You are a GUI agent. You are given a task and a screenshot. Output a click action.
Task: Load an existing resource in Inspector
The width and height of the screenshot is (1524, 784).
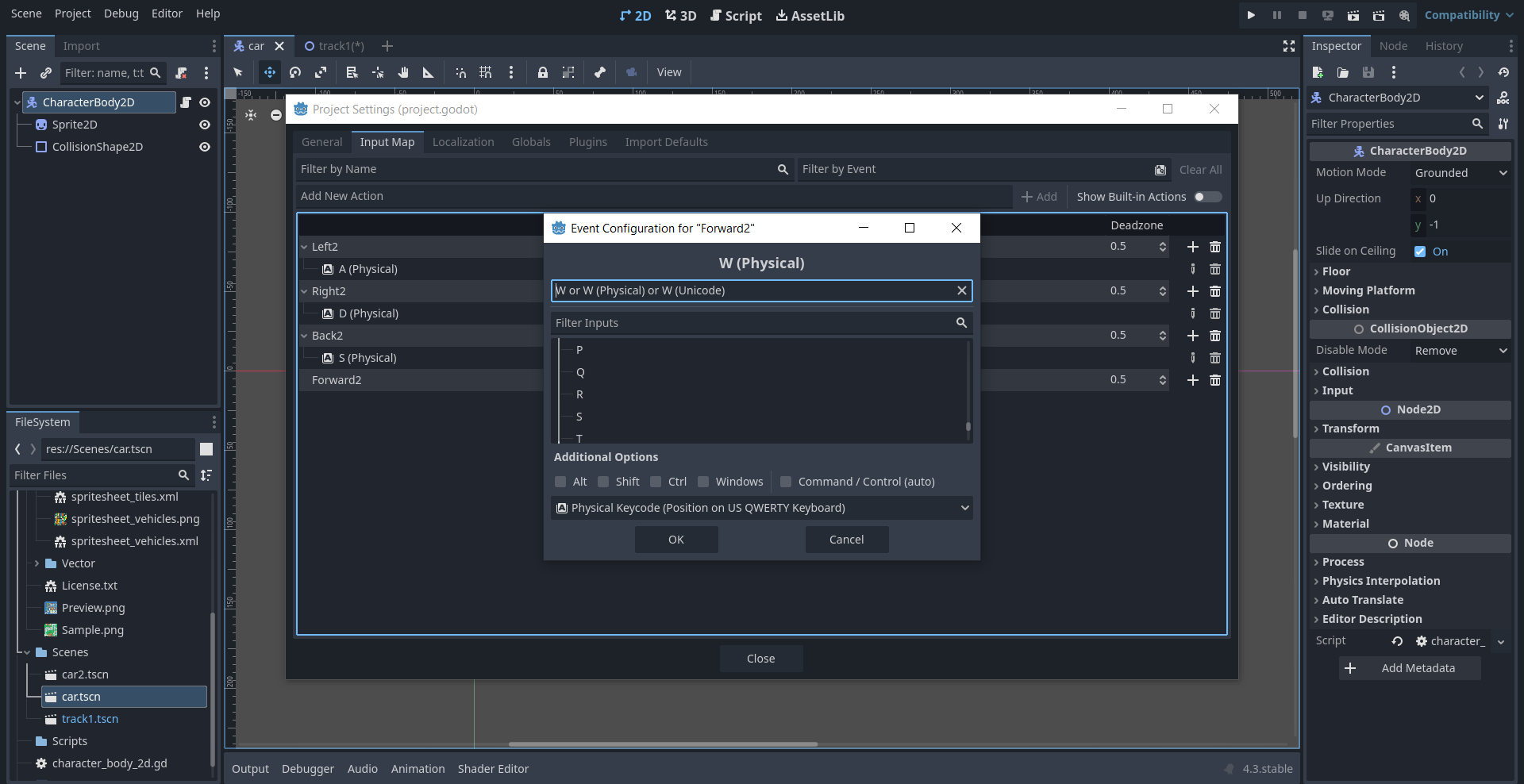(1343, 72)
